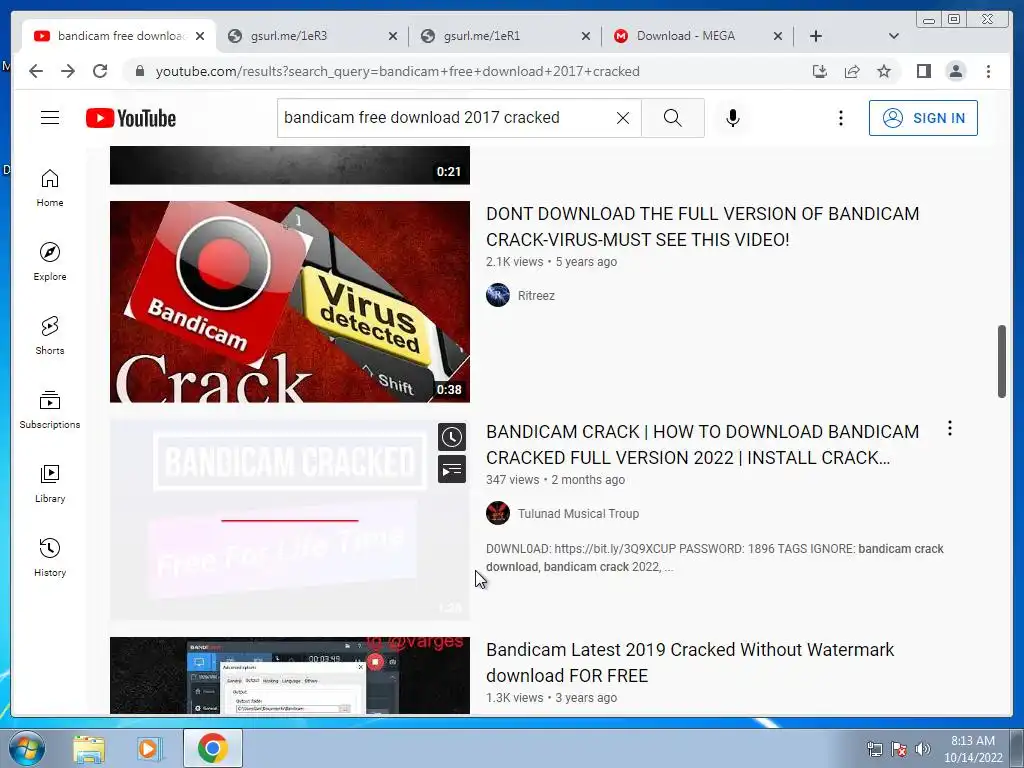
Task: Open the YouTube hamburger guide menu
Action: [x=50, y=118]
